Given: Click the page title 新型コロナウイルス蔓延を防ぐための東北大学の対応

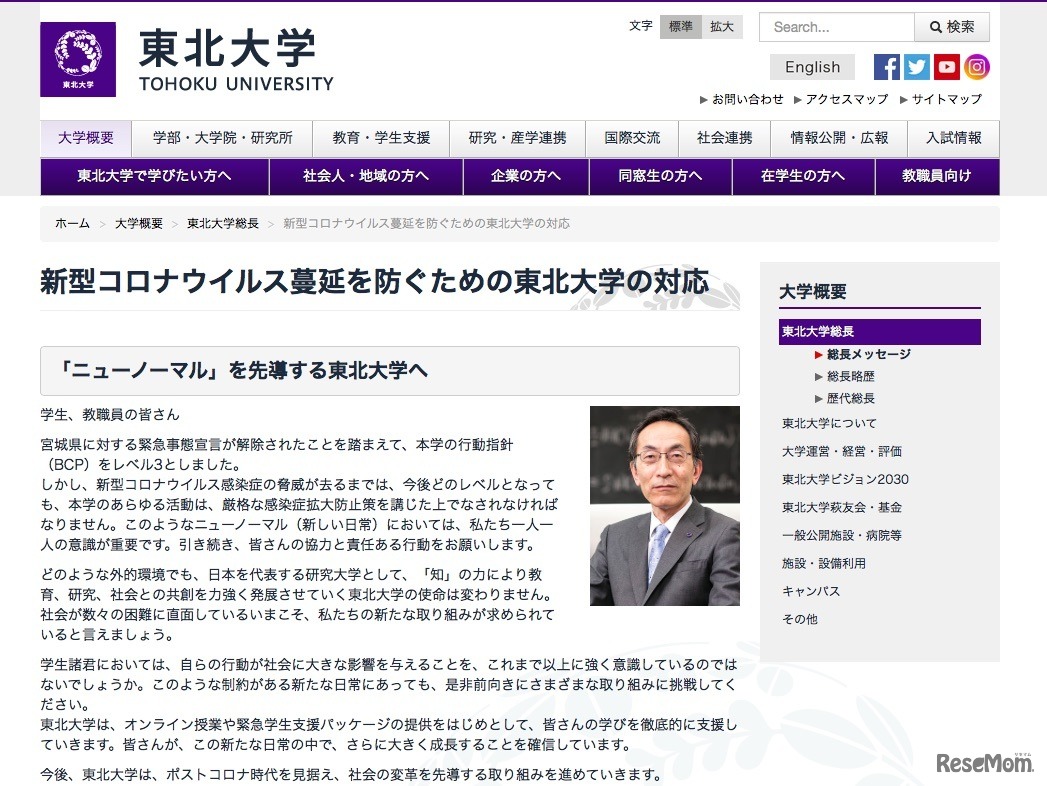Looking at the screenshot, I should click(374, 282).
